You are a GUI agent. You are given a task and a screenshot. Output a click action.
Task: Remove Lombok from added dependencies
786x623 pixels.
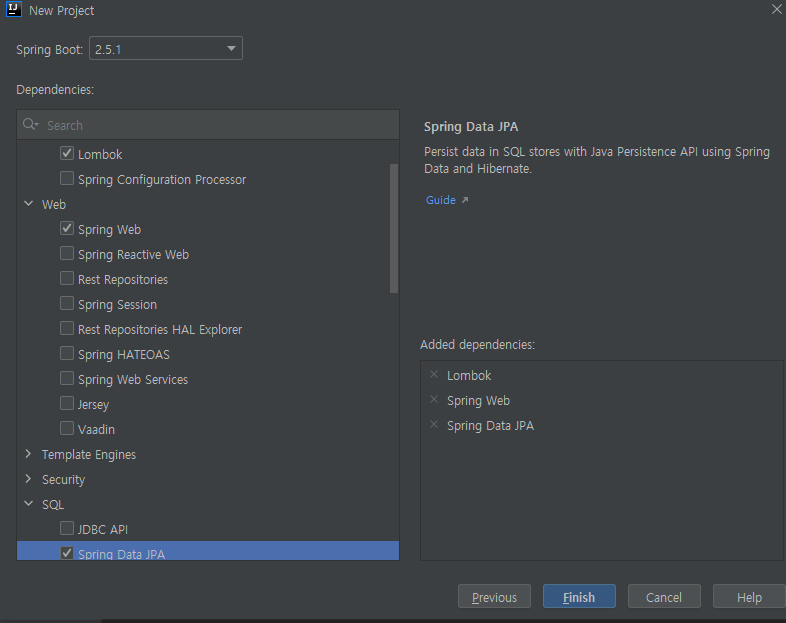point(434,374)
